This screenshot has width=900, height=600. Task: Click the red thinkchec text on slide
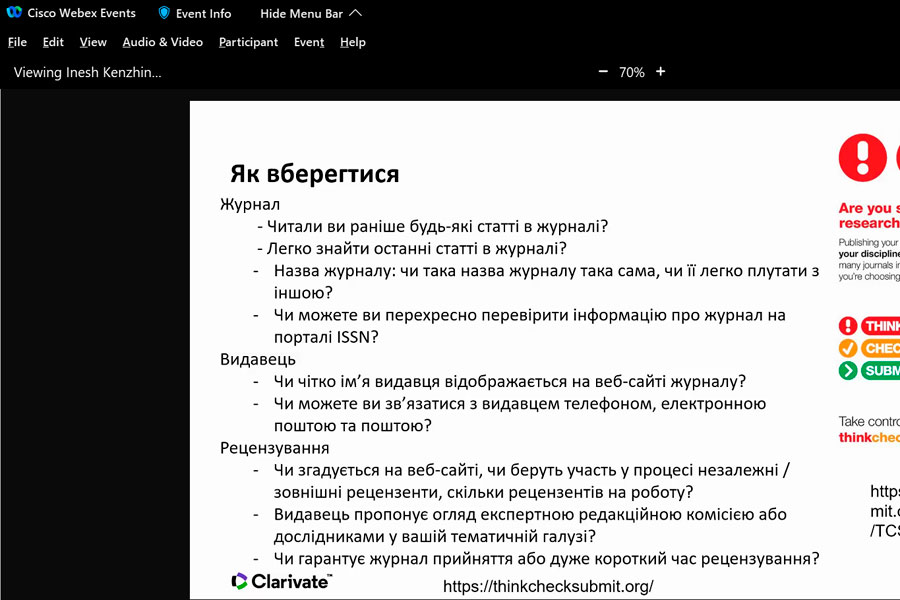point(869,438)
